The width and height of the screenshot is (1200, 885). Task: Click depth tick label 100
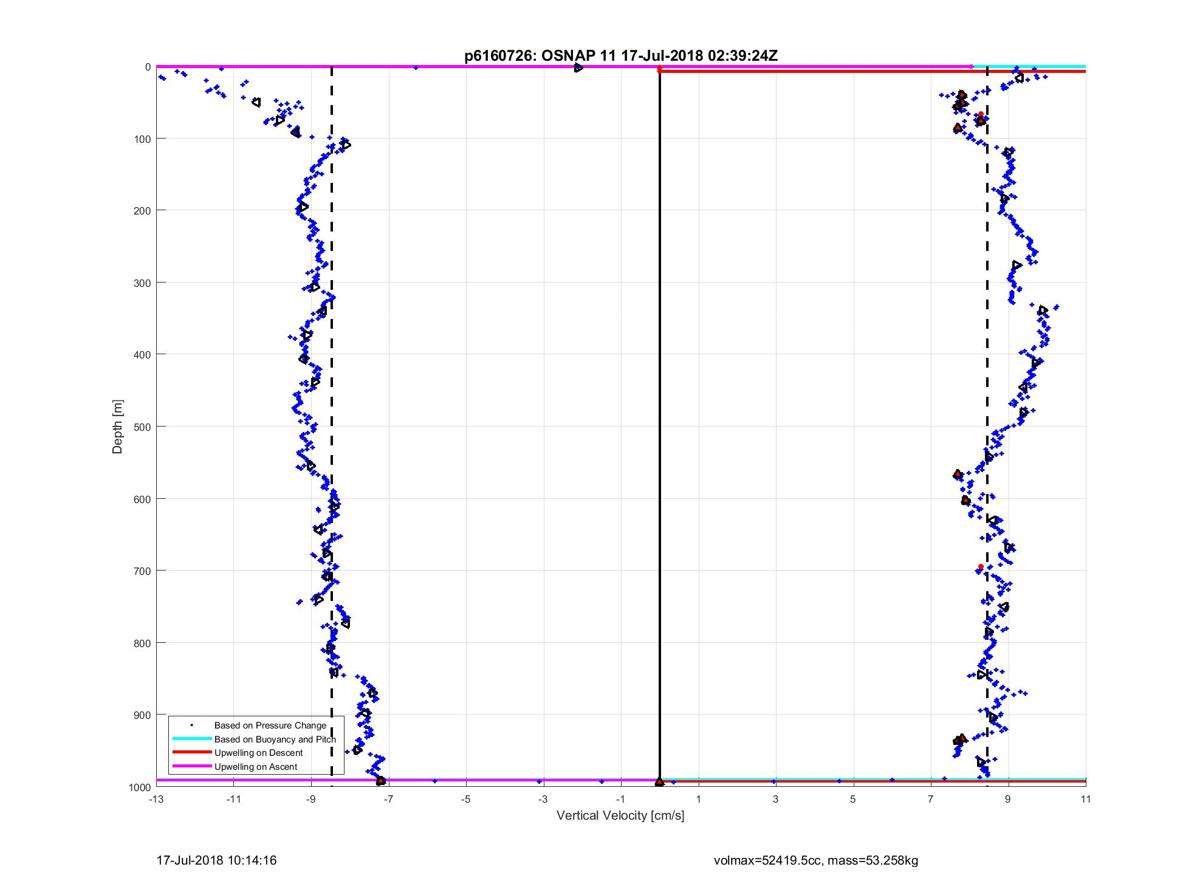[141, 138]
